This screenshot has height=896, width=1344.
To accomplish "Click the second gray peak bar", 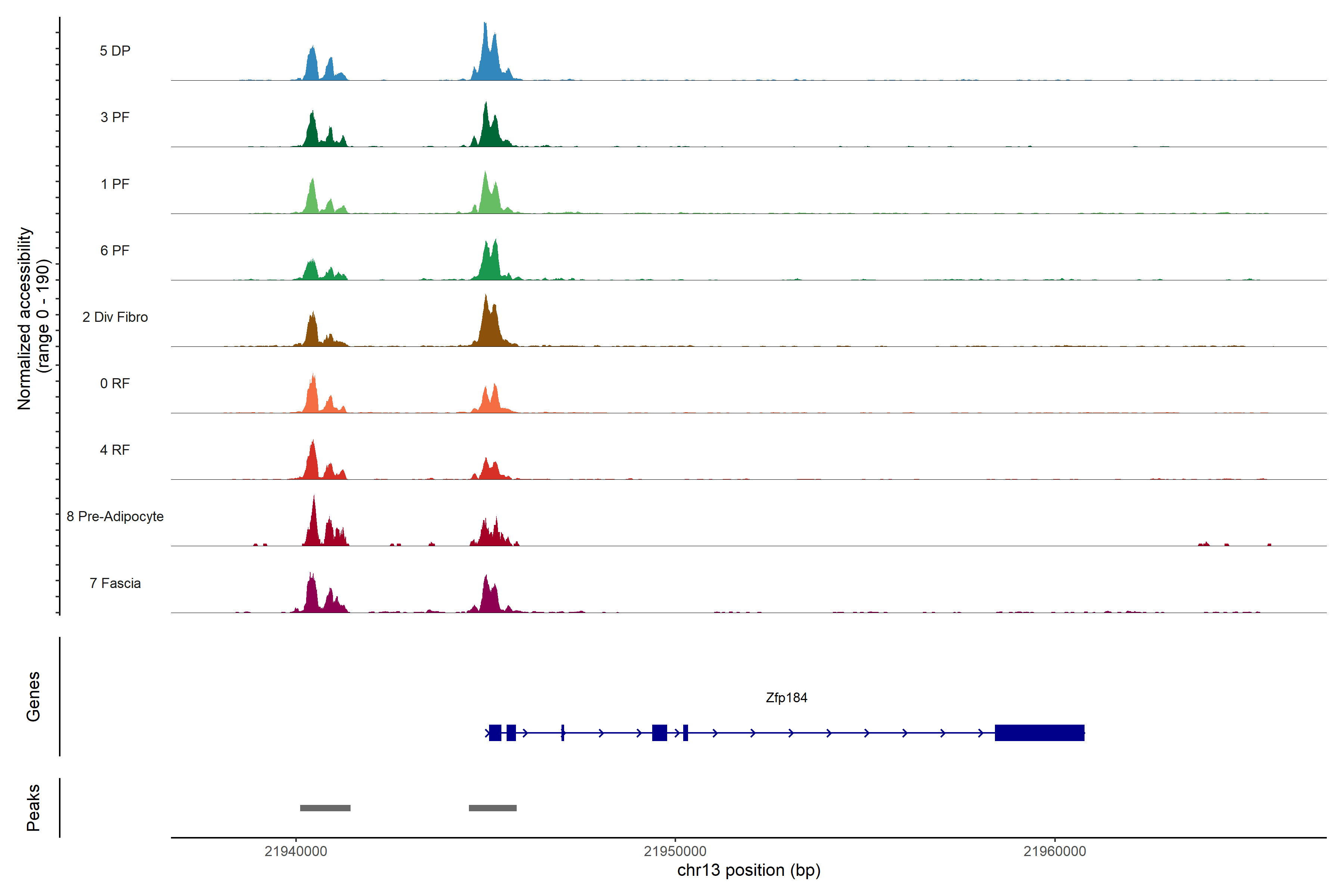I will [492, 808].
